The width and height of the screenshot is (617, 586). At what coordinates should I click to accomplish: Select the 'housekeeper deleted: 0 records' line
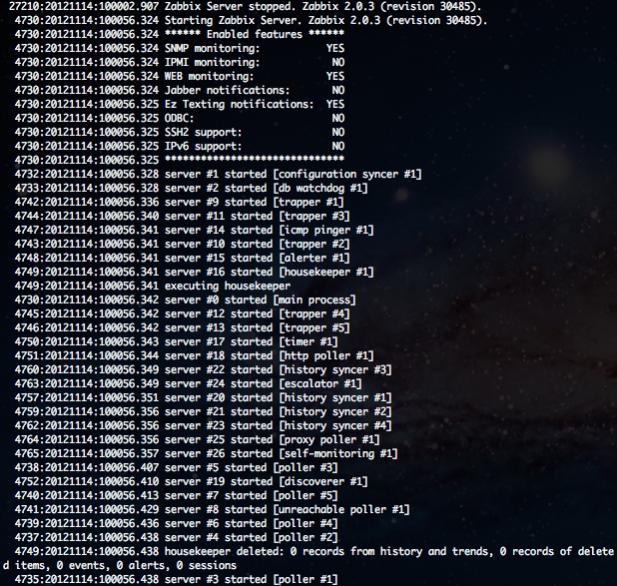pos(314,551)
